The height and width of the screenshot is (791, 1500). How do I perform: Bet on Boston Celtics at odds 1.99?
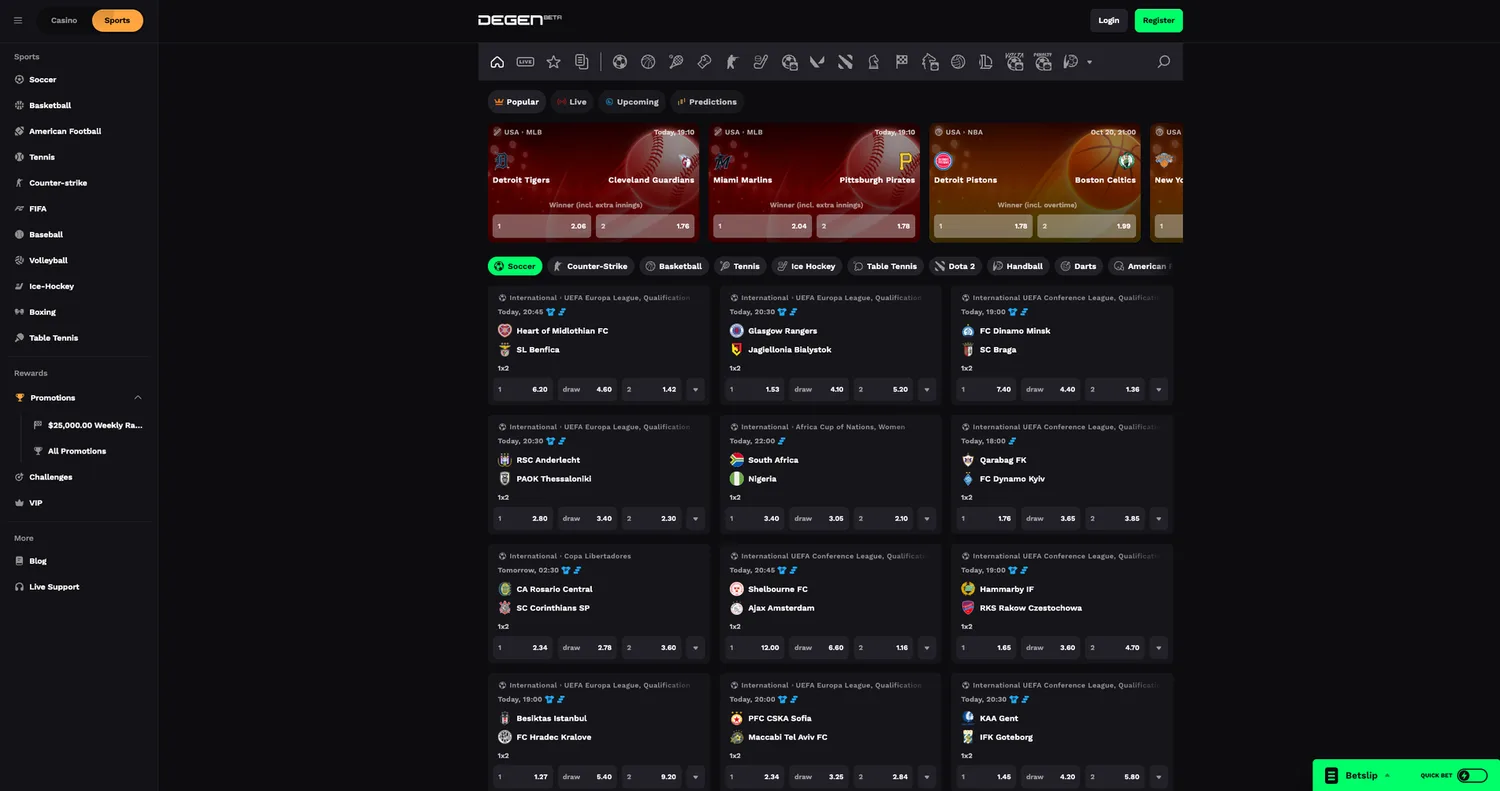coord(1087,226)
